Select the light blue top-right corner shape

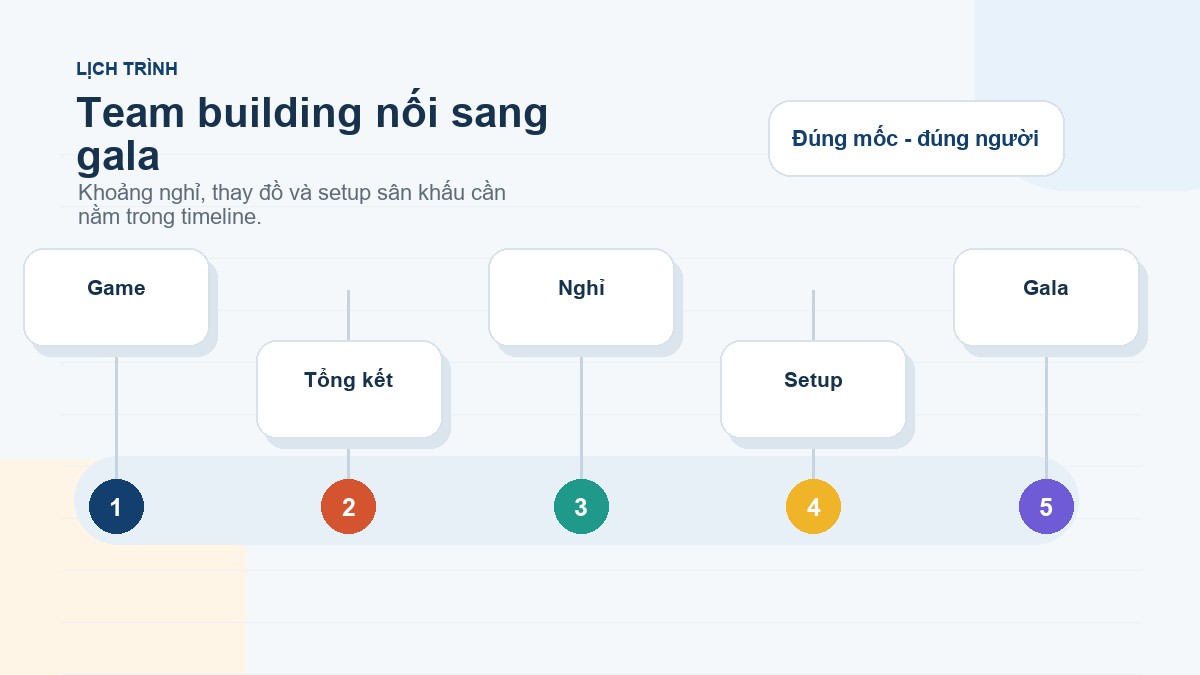point(1087,95)
